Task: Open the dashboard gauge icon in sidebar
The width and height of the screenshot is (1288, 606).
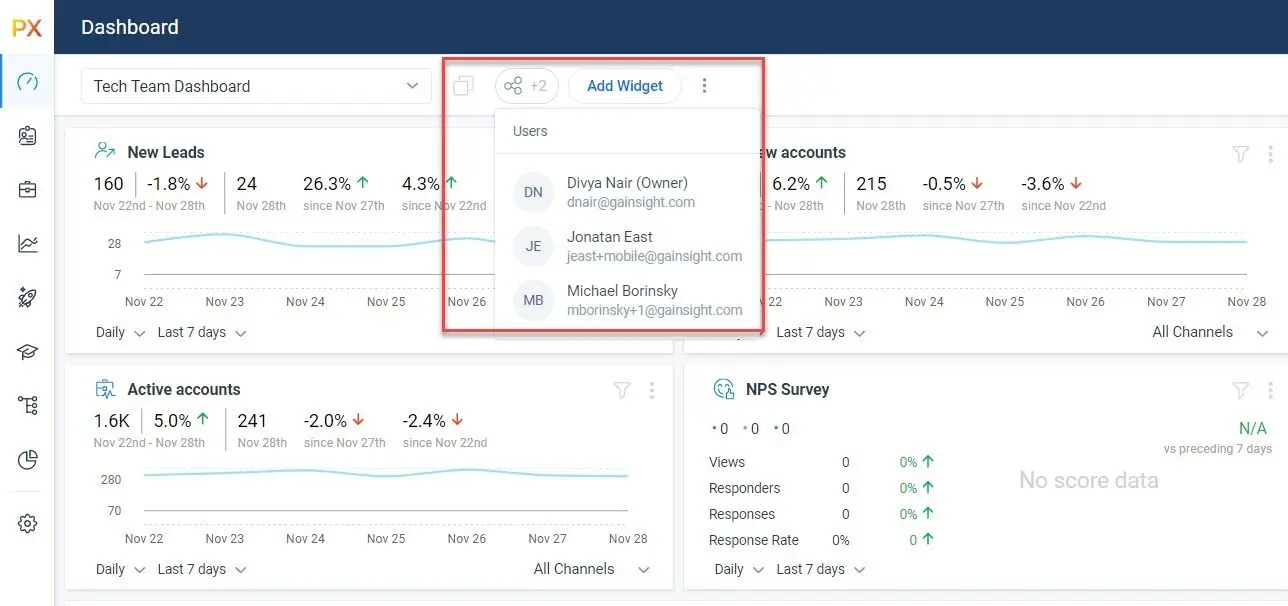Action: coord(27,82)
